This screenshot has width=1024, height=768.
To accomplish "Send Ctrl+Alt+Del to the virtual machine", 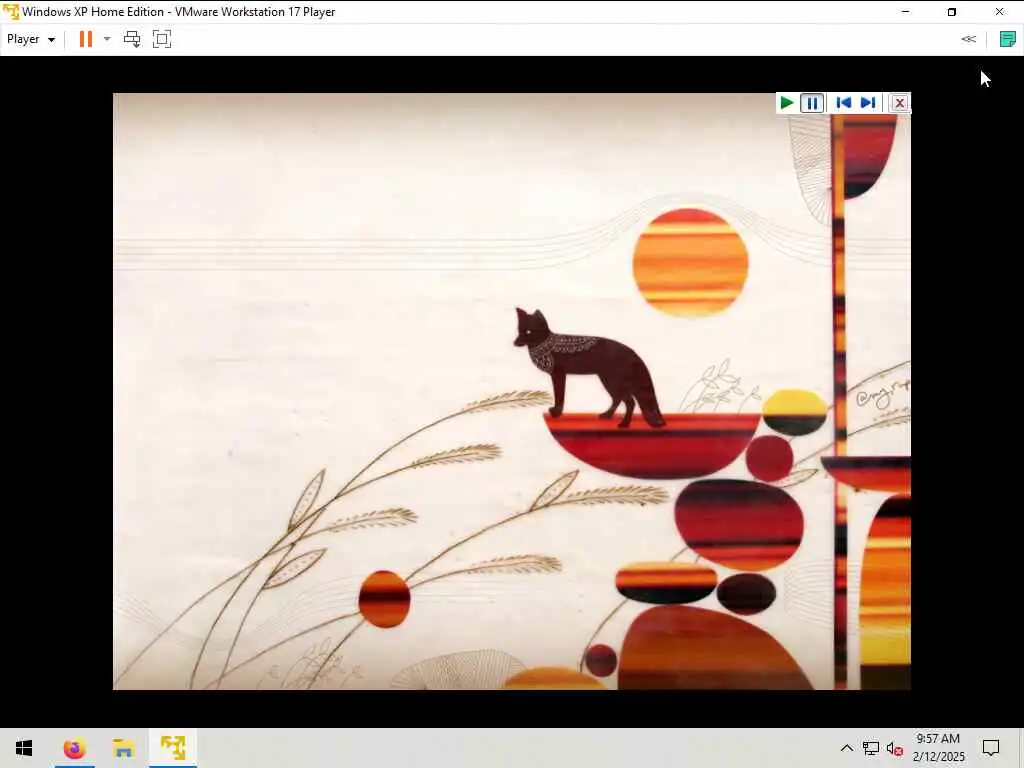I will click(132, 39).
